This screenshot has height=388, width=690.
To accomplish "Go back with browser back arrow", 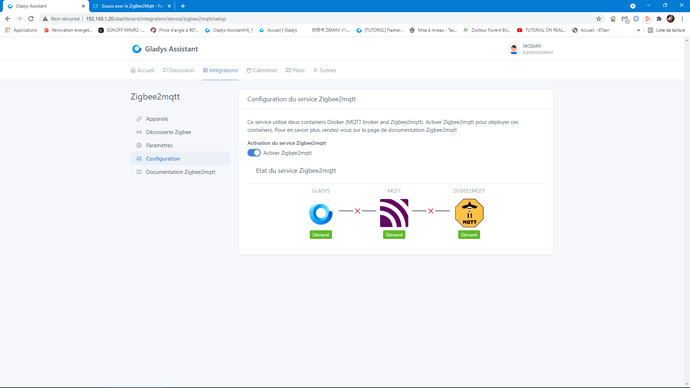I will tap(7, 19).
